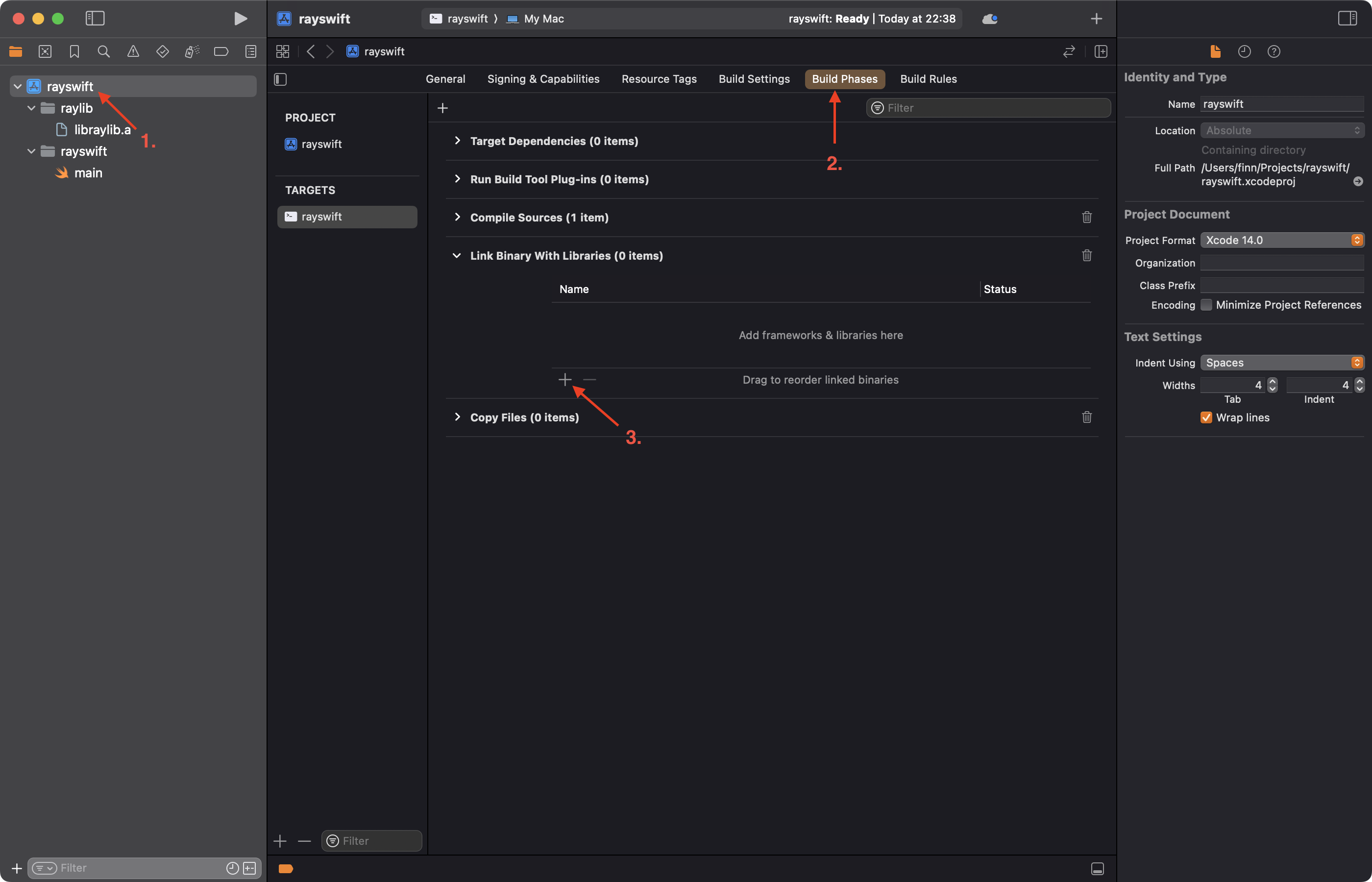Show the File inspector
1372x882 pixels.
pos(1215,51)
